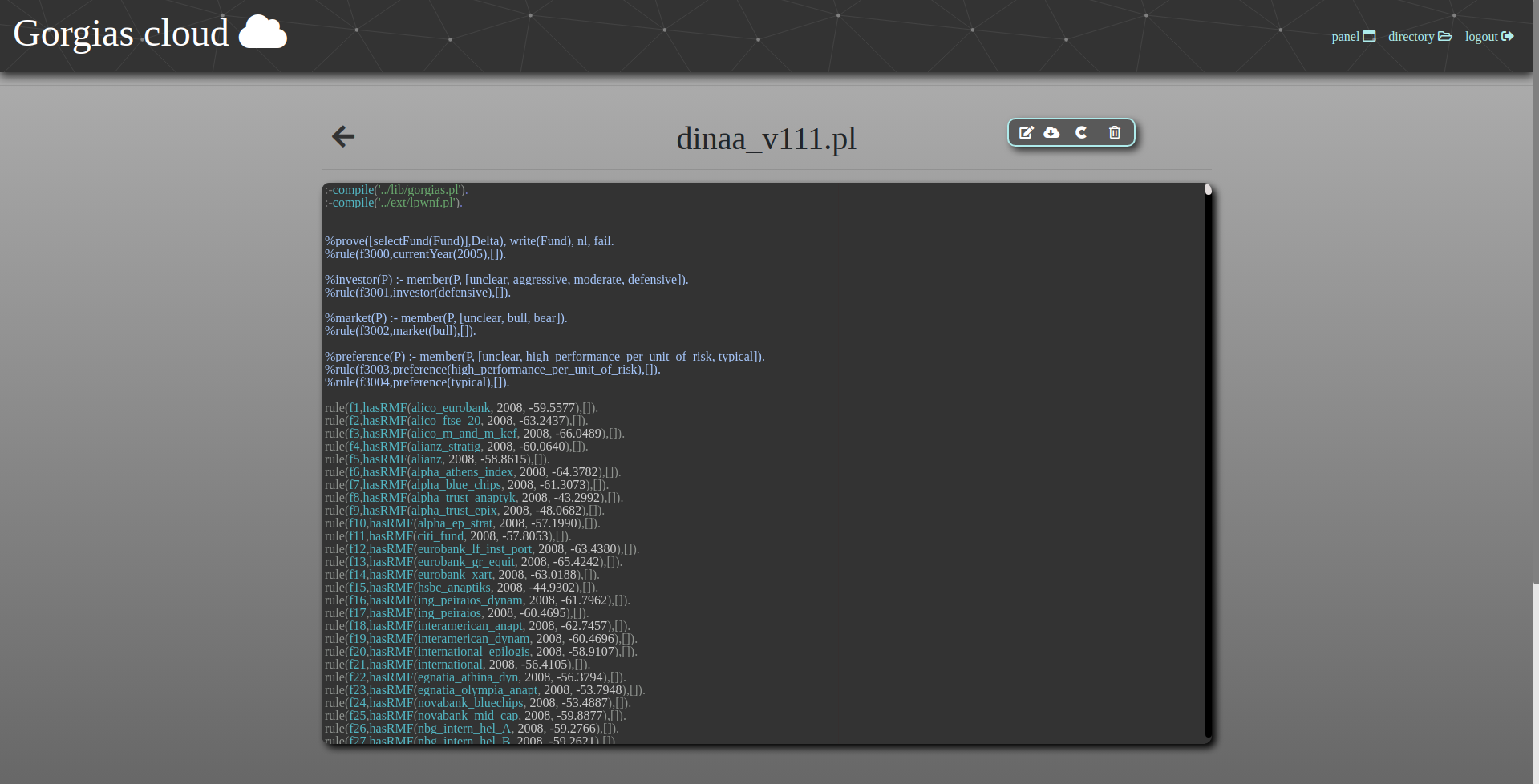The image size is (1539, 784).
Task: Click the edit file pencil icon
Action: tap(1026, 133)
